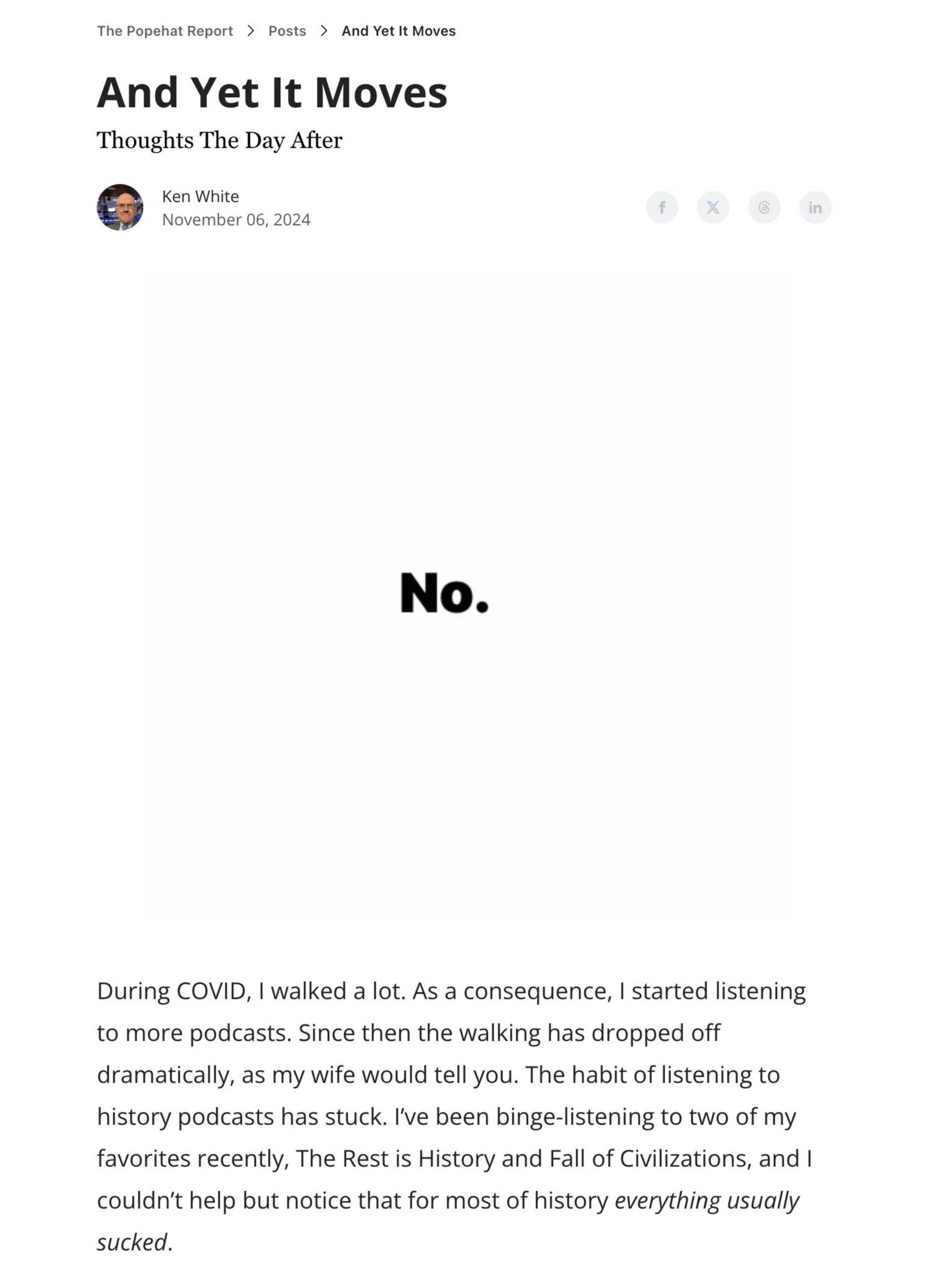Image resolution: width=952 pixels, height=1288 pixels.
Task: Share the post via Facebook icon
Action: [661, 207]
